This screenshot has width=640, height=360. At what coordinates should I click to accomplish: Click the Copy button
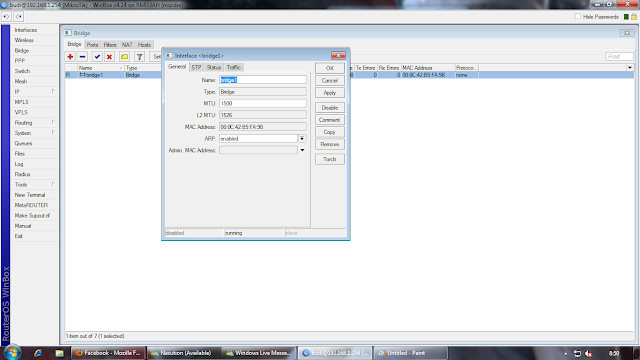click(330, 132)
